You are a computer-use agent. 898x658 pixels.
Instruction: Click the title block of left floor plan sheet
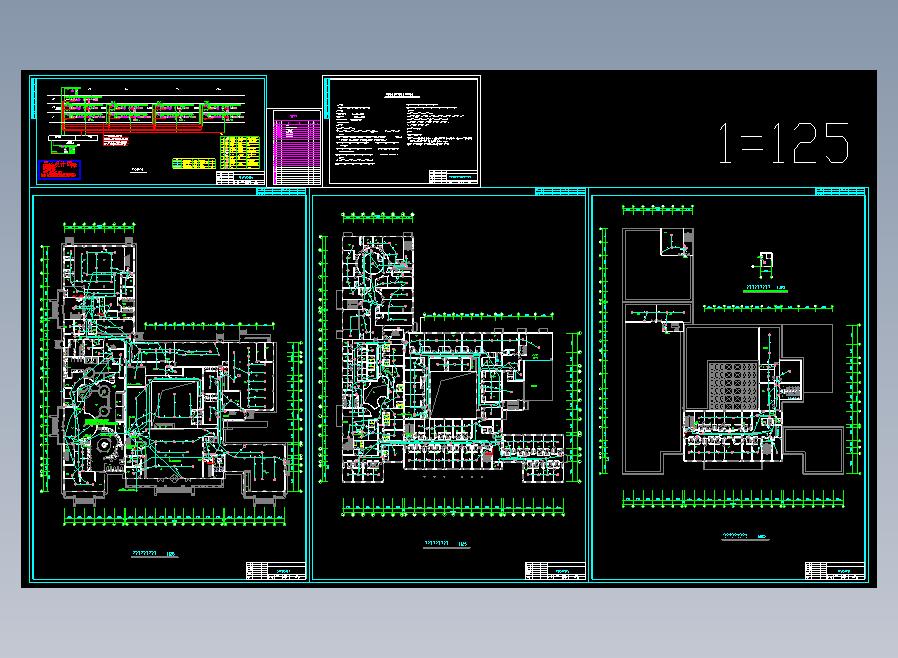coord(276,571)
